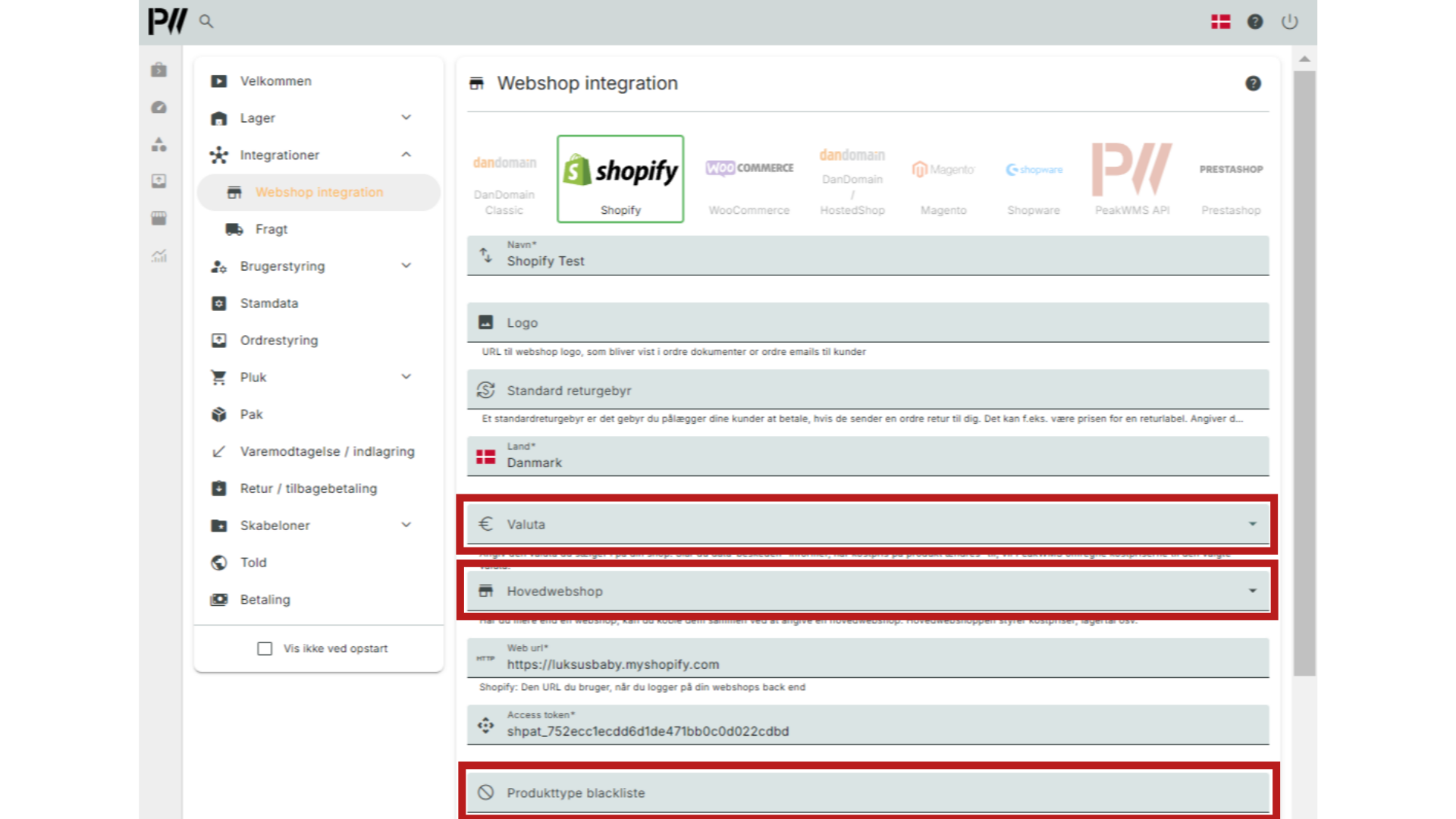Select the Shopify integration tile
The height and width of the screenshot is (819, 1456).
point(620,179)
